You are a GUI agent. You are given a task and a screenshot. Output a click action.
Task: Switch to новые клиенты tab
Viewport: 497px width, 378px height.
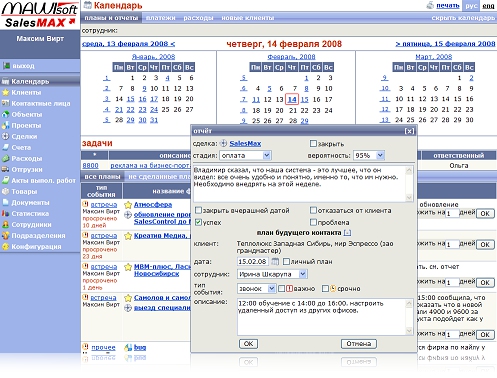click(x=248, y=18)
